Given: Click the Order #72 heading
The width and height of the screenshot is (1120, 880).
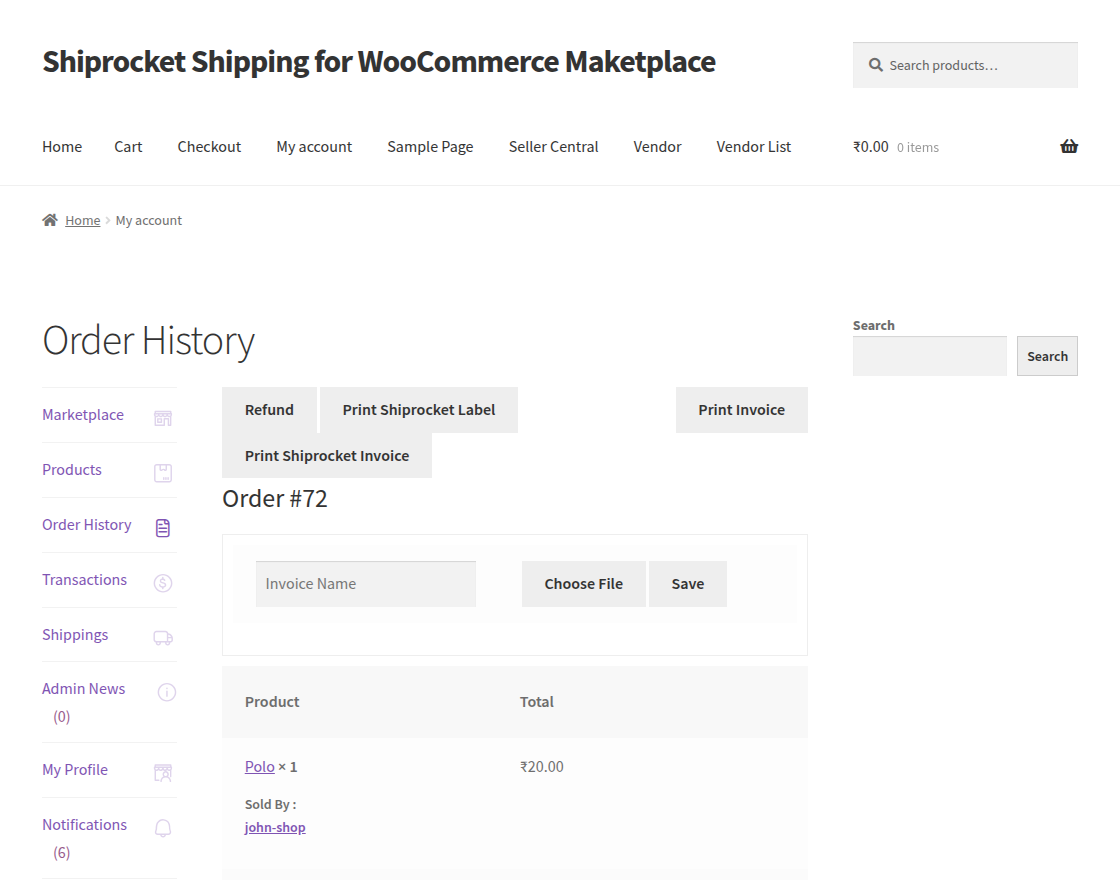Looking at the screenshot, I should 275,499.
